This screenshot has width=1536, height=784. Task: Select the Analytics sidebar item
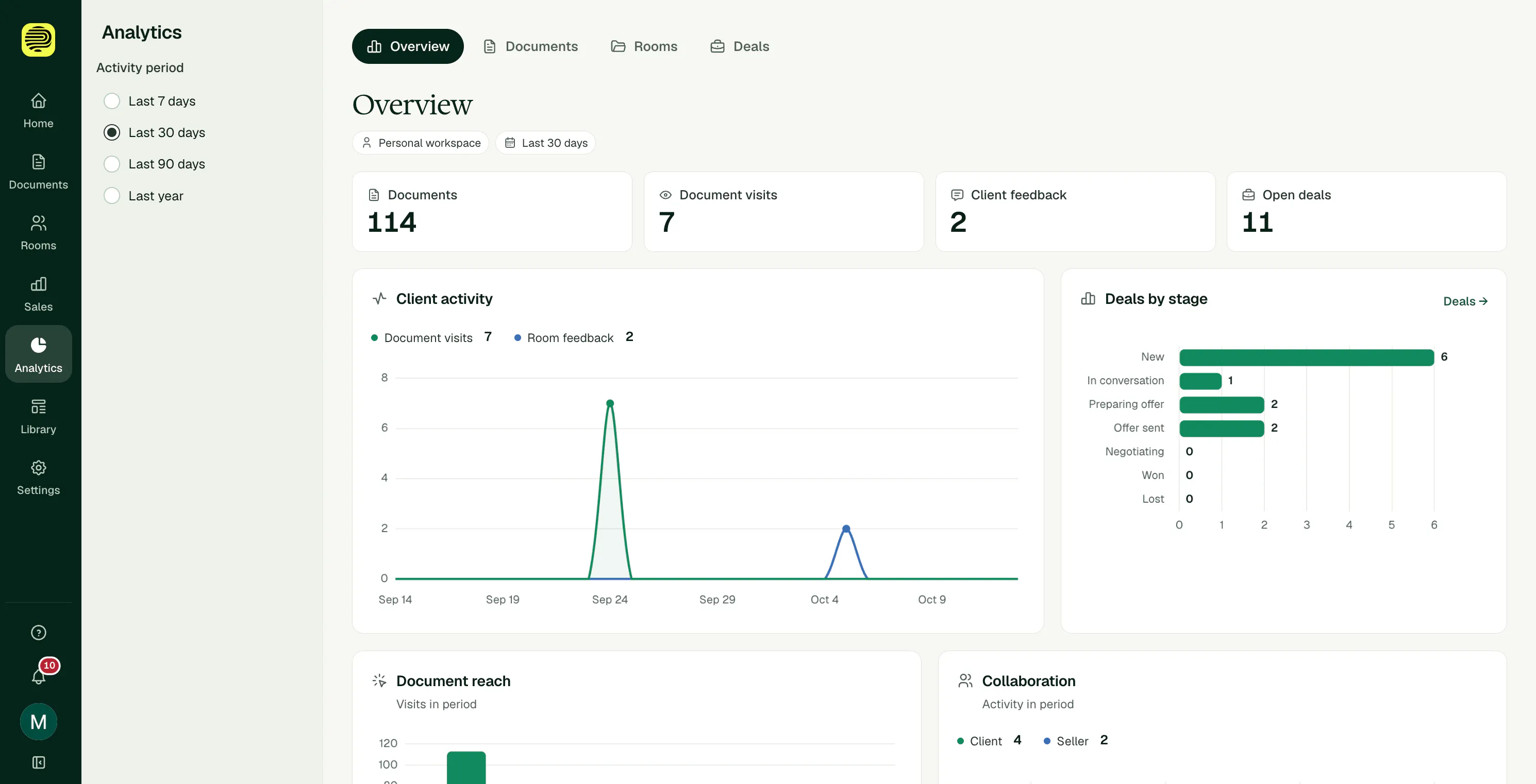38,354
